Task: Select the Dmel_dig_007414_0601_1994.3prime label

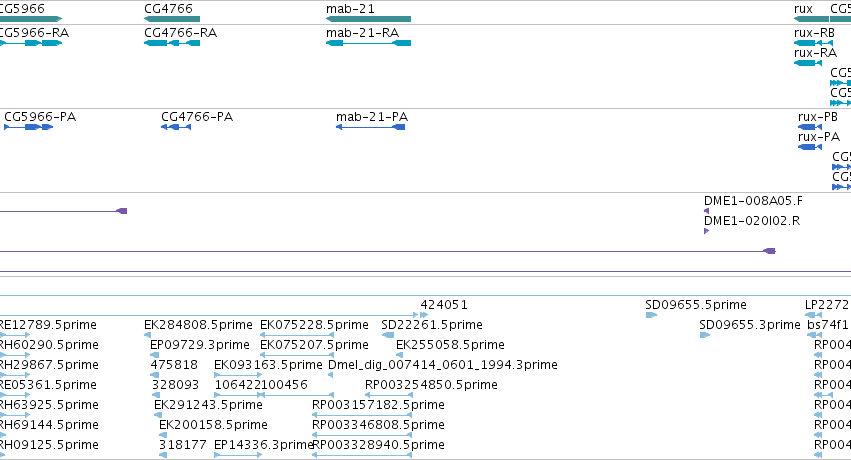Action: click(x=442, y=365)
